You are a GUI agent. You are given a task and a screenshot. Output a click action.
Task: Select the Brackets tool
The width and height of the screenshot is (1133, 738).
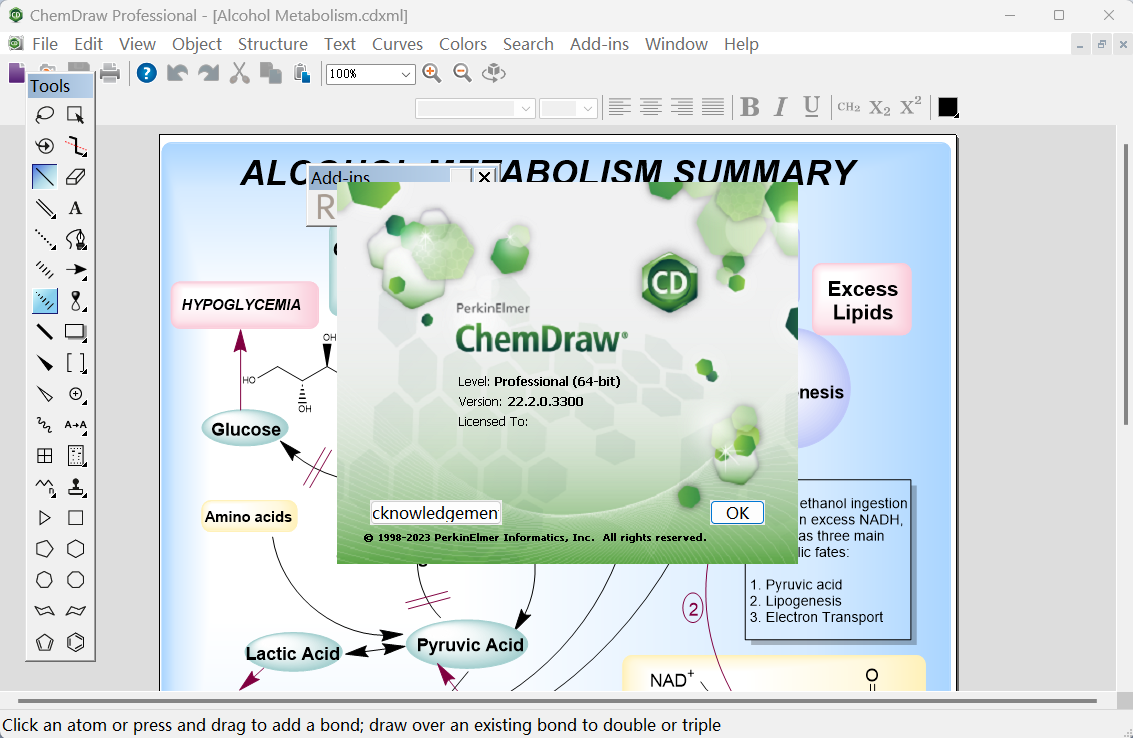point(75,363)
